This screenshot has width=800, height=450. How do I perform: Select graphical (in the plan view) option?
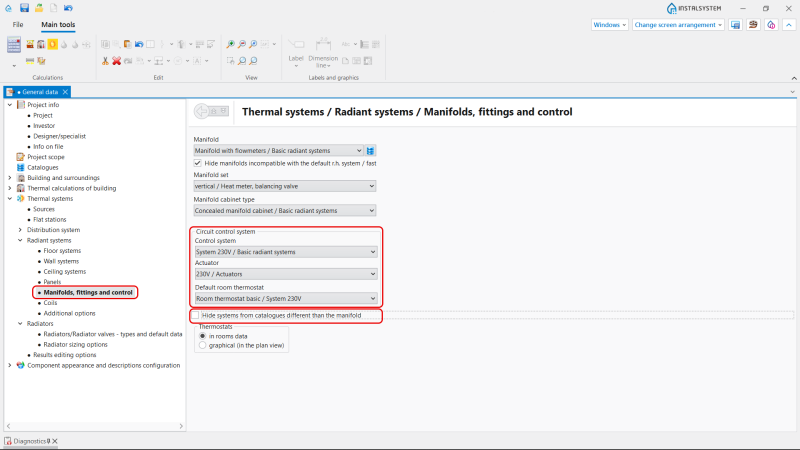[203, 345]
